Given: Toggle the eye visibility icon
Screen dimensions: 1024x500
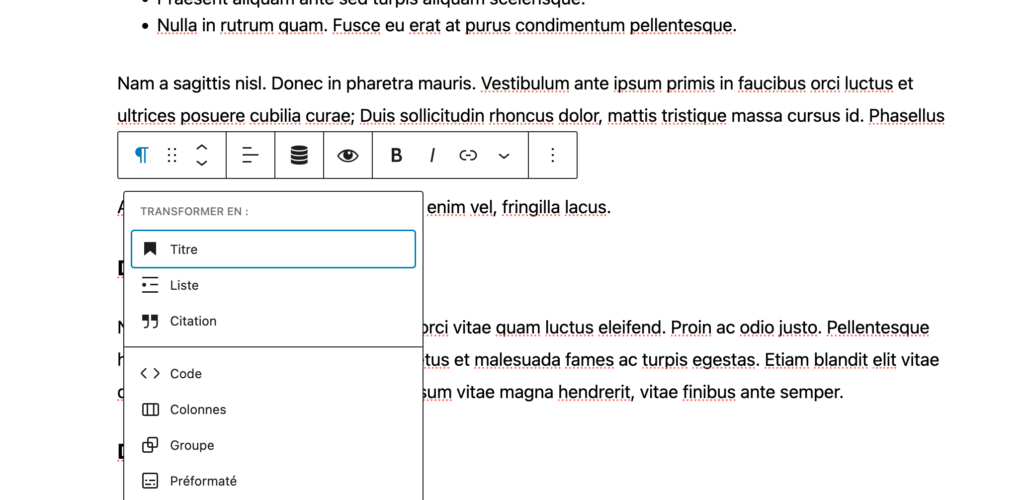Looking at the screenshot, I should (x=348, y=155).
